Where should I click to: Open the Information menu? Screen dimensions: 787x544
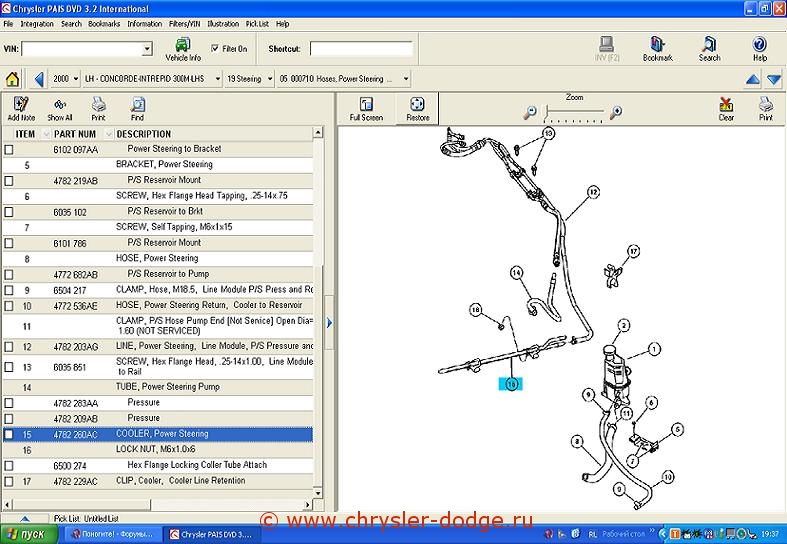[145, 24]
